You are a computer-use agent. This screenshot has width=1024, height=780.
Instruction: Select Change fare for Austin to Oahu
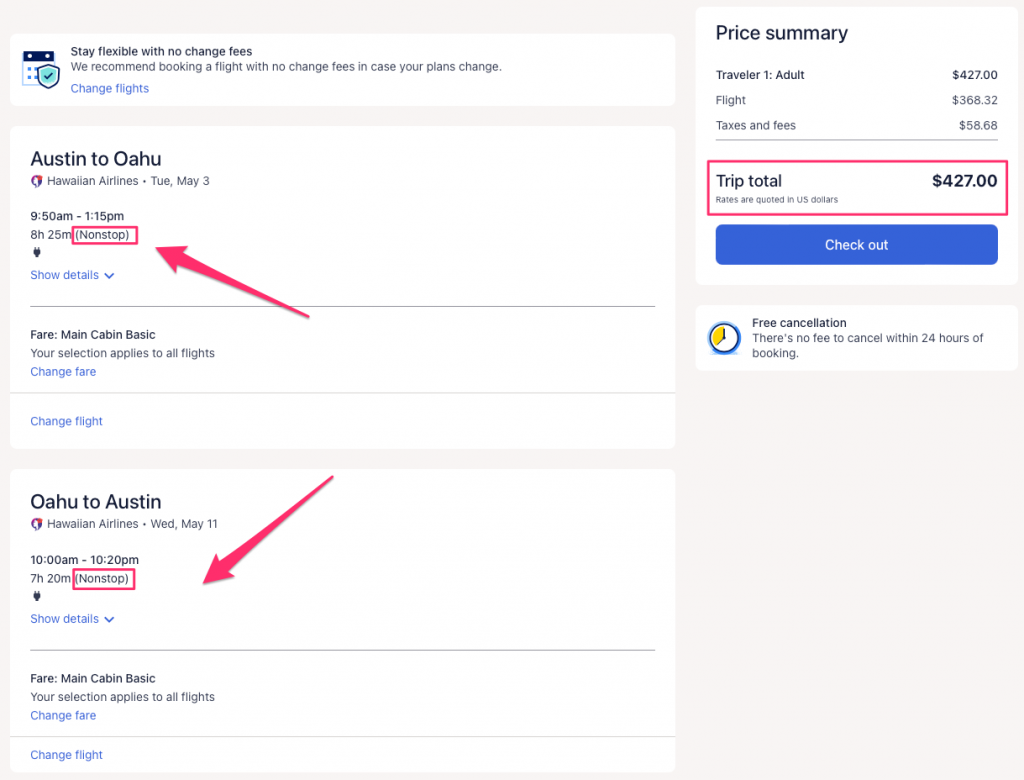pos(63,371)
